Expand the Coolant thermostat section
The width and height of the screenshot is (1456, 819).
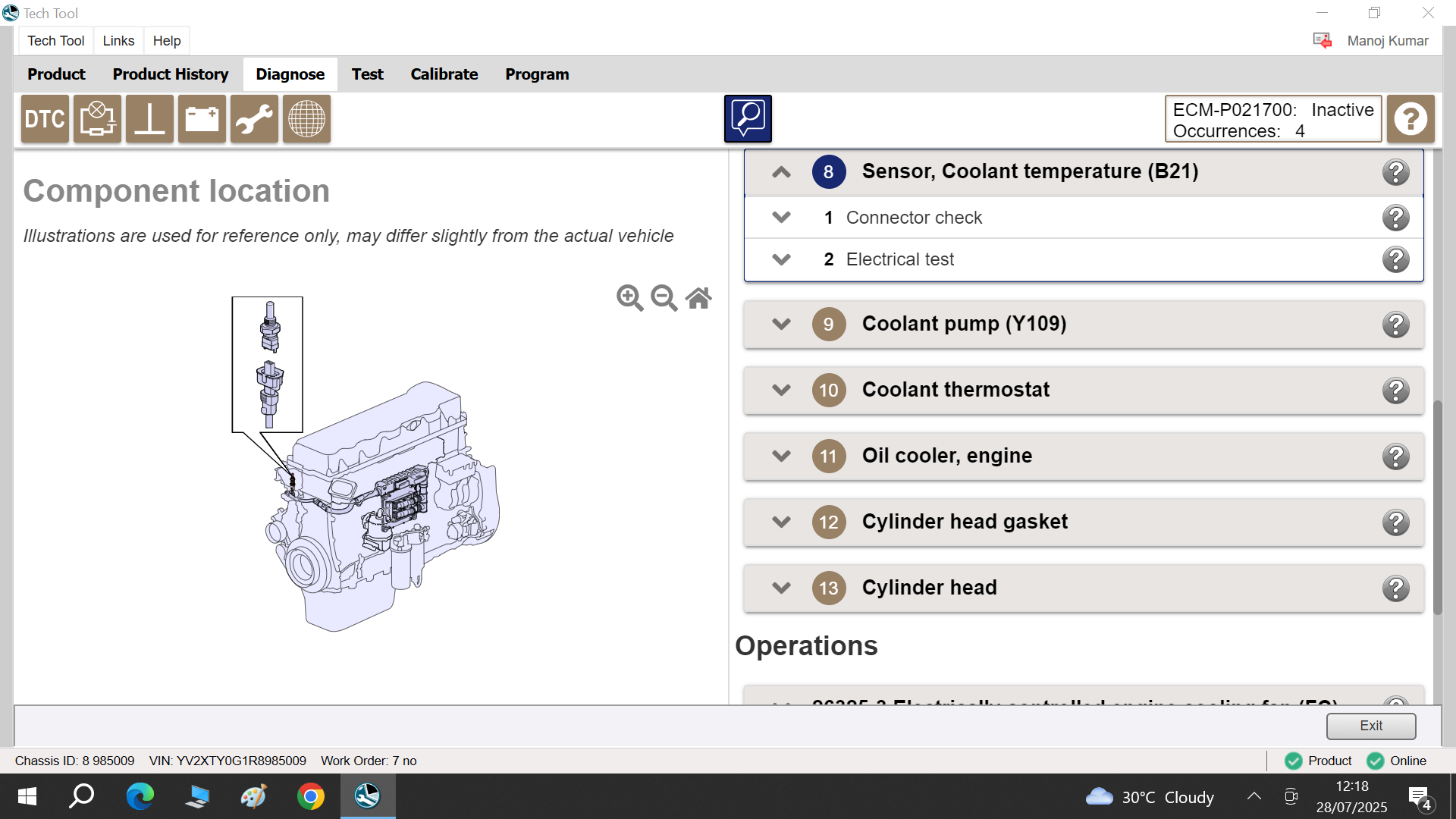(x=781, y=390)
